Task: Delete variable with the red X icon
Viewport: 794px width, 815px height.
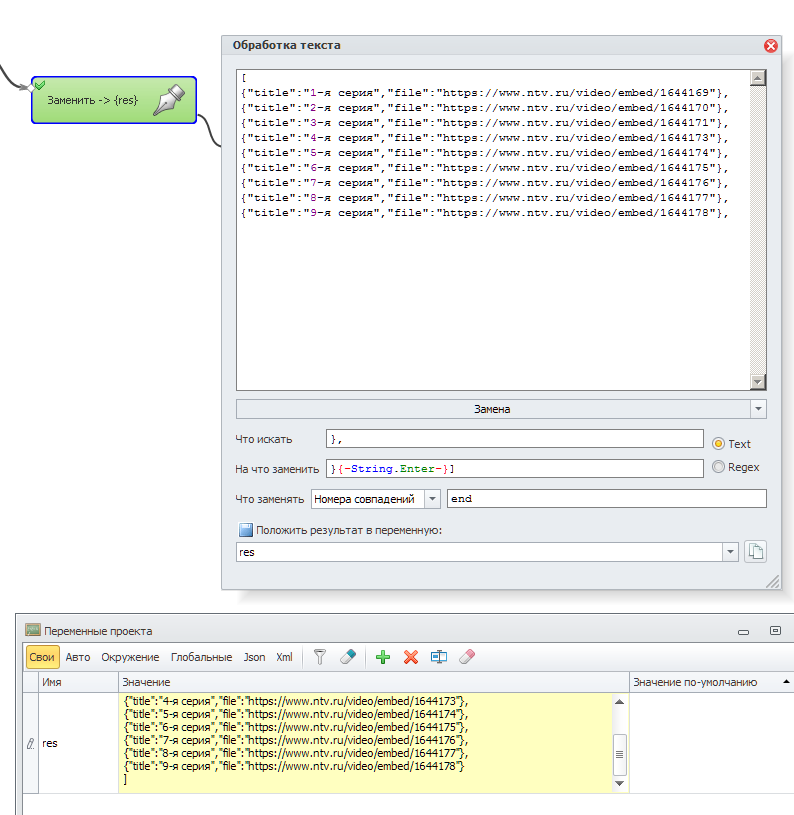Action: click(x=411, y=657)
